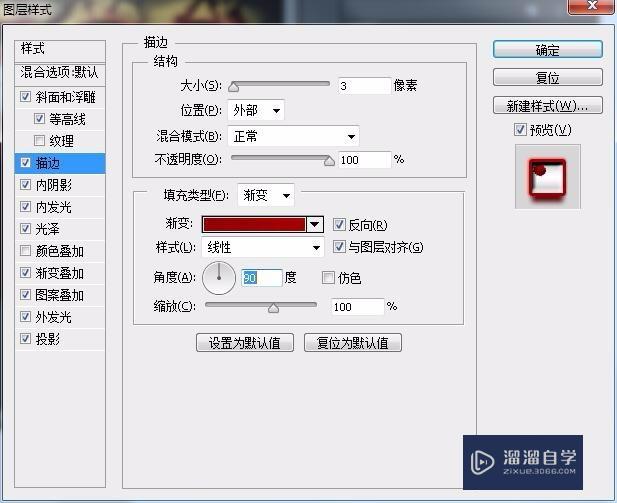Uncheck the 等高线 checkbox
The width and height of the screenshot is (617, 503).
pos(39,118)
